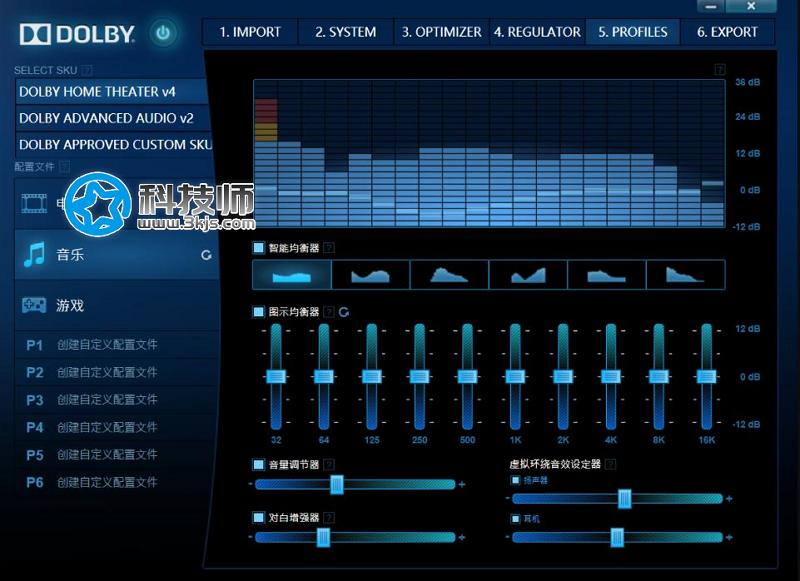Open help icon beside 虚拟环绕音效设定器
The width and height of the screenshot is (800, 581).
610,464
